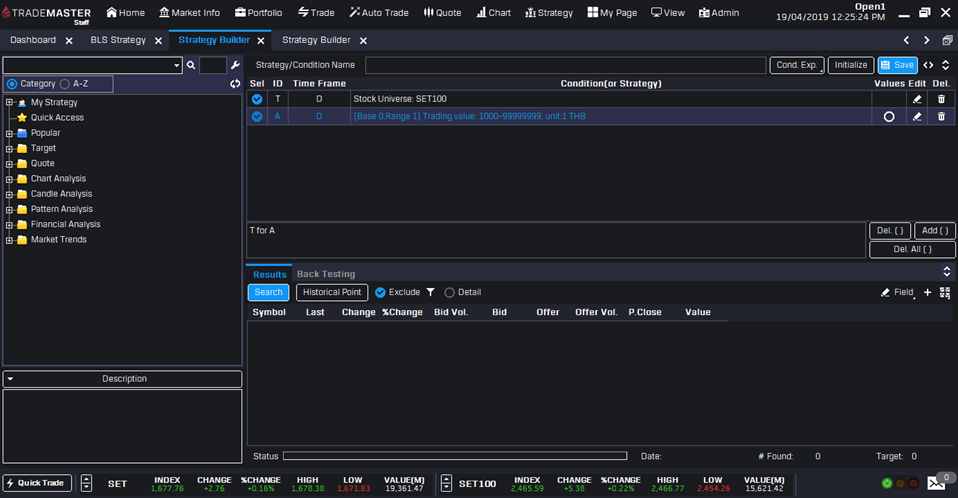
Task: Open the mail message icon in status bar
Action: tap(936, 483)
